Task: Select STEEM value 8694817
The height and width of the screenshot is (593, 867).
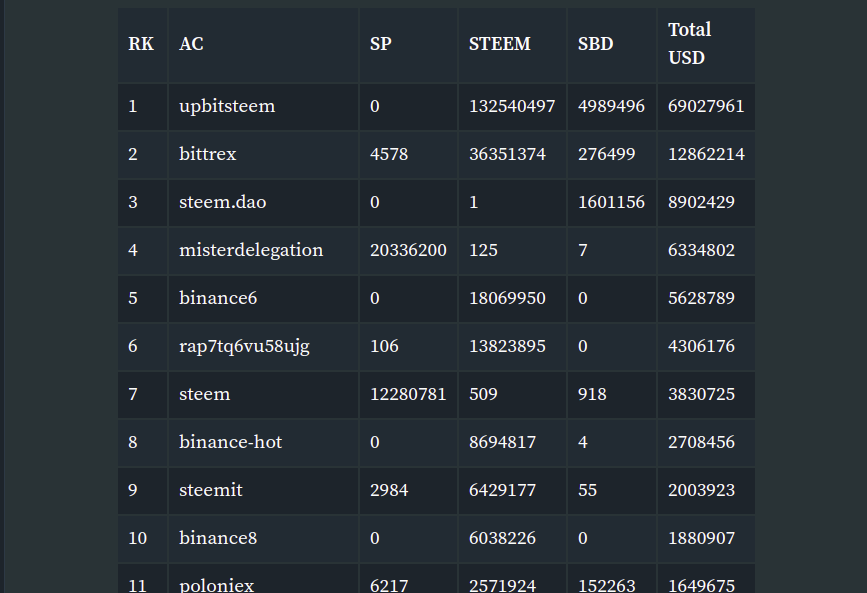Action: pyautogui.click(x=503, y=442)
